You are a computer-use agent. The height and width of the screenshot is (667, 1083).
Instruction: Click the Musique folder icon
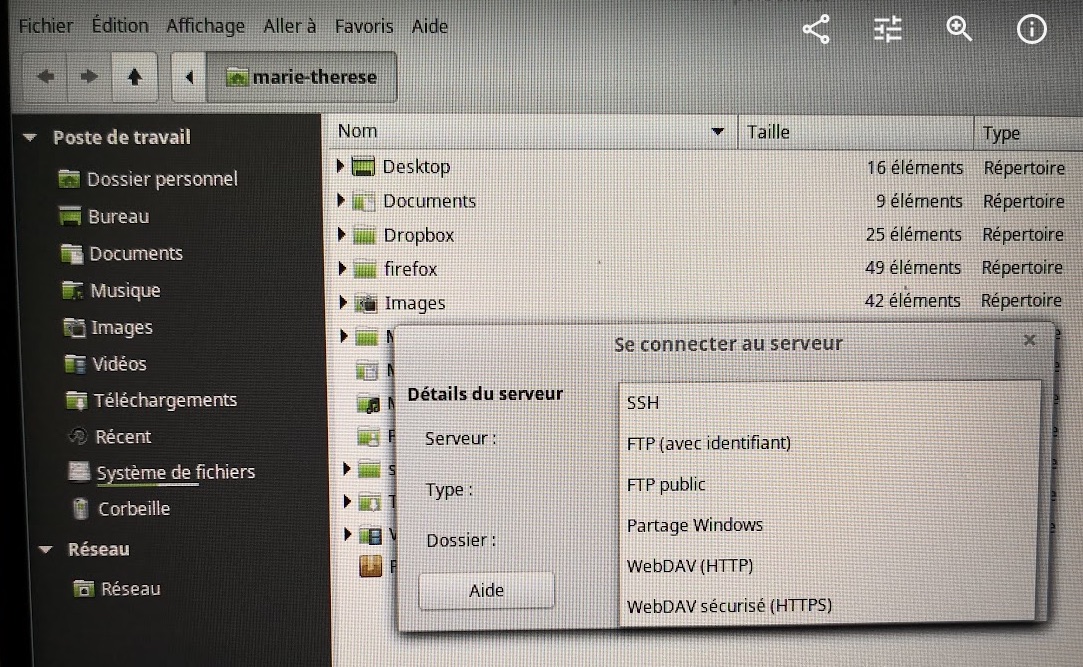(x=73, y=291)
